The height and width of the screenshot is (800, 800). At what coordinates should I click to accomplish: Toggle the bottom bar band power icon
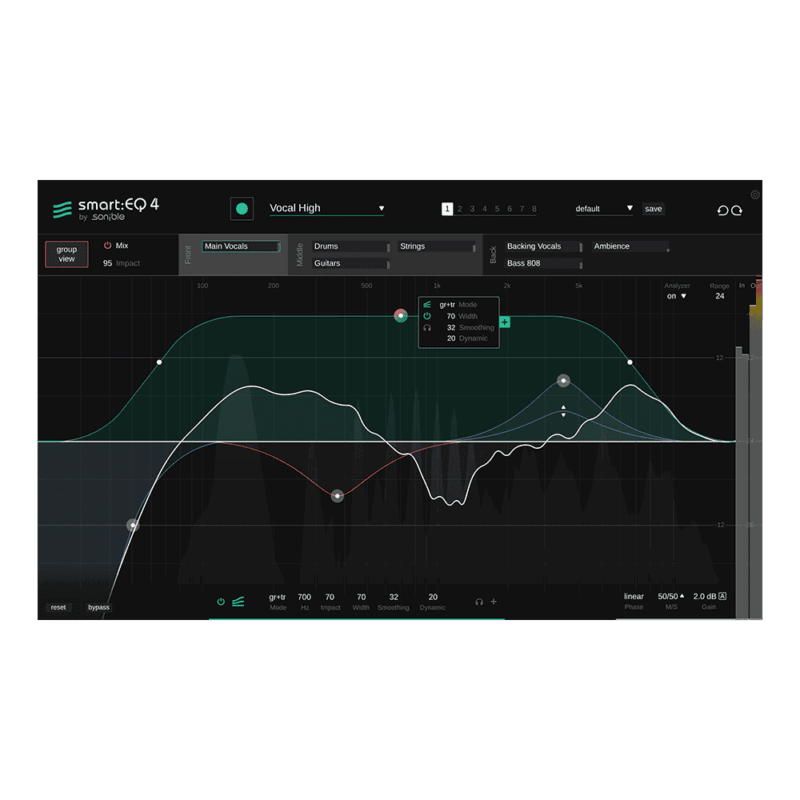pos(221,602)
